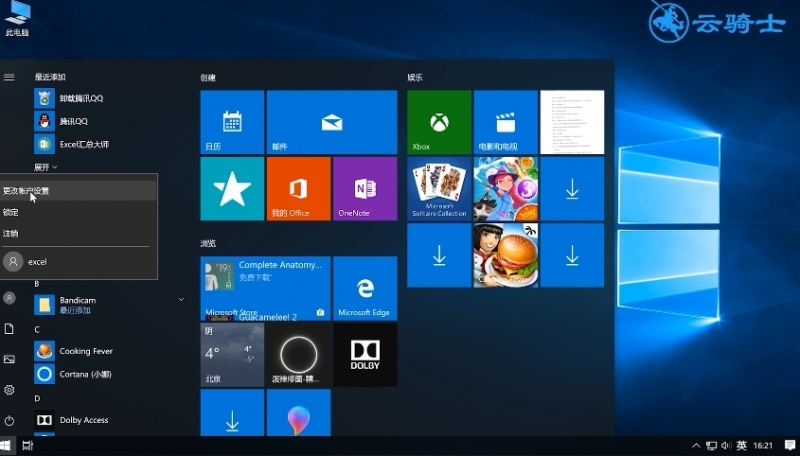Choose Lock (锁定) in the account menu

[x=78, y=212]
